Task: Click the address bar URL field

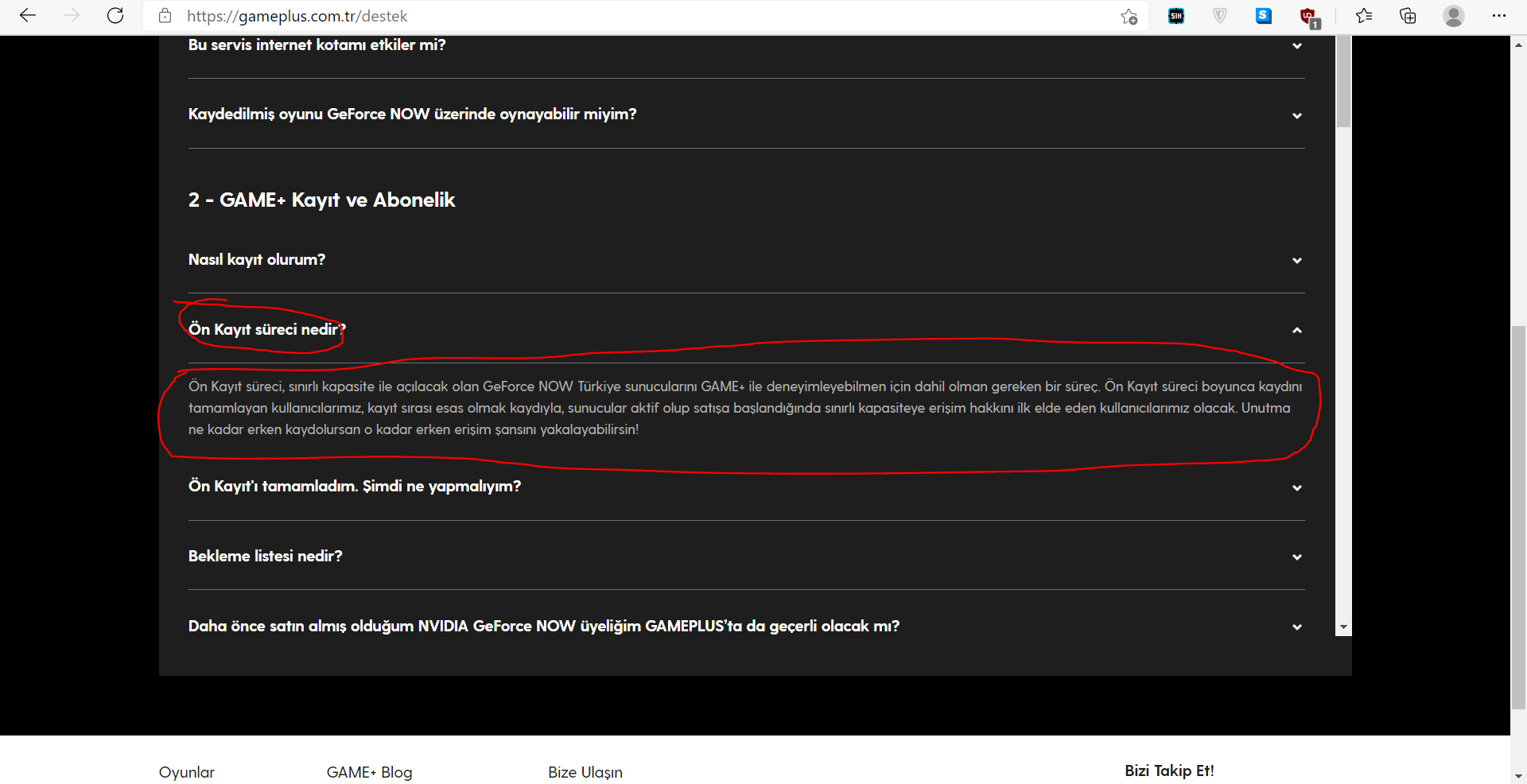Action: click(x=643, y=16)
